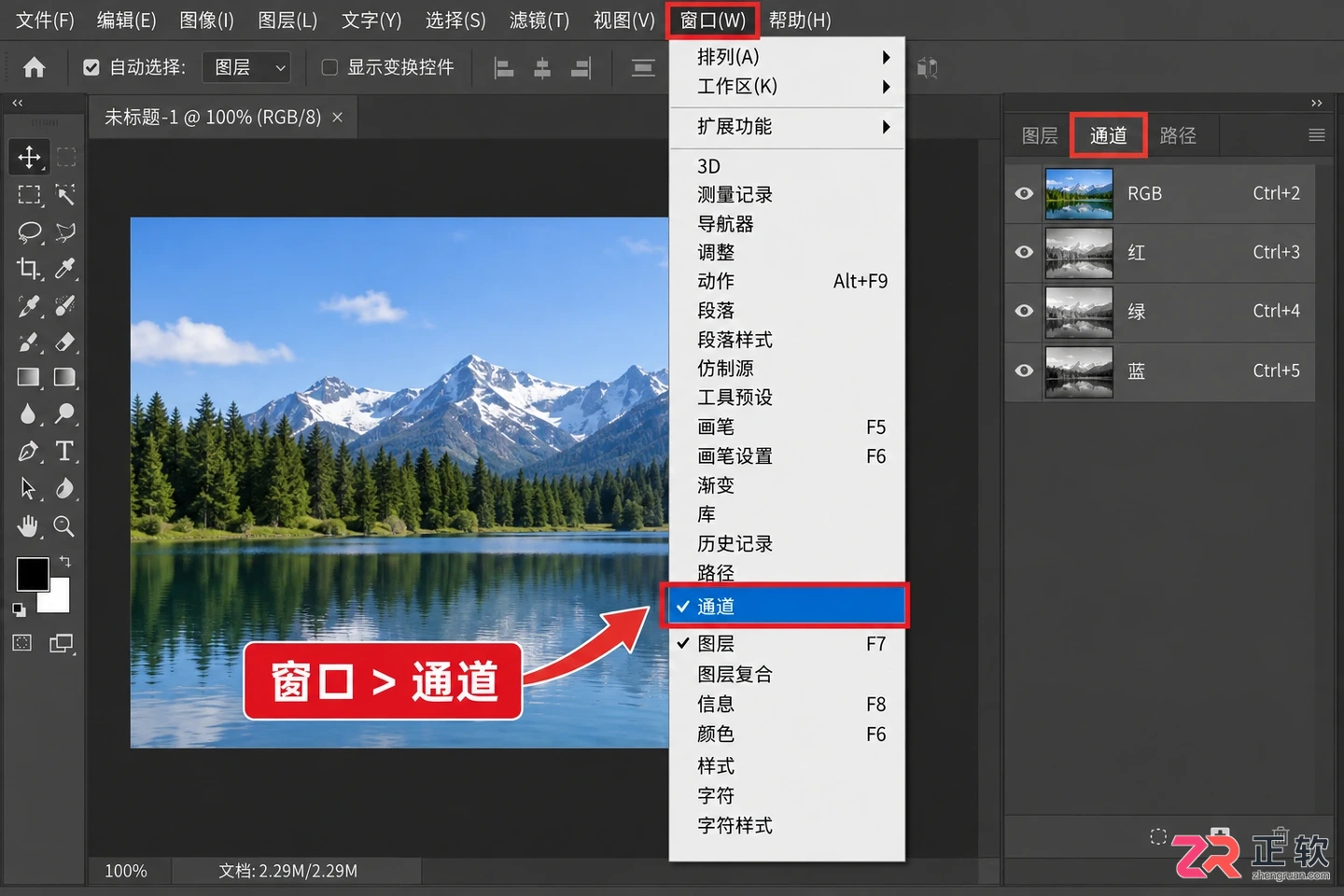This screenshot has width=1344, height=896.
Task: Select the Lasso tool
Action: [x=29, y=231]
